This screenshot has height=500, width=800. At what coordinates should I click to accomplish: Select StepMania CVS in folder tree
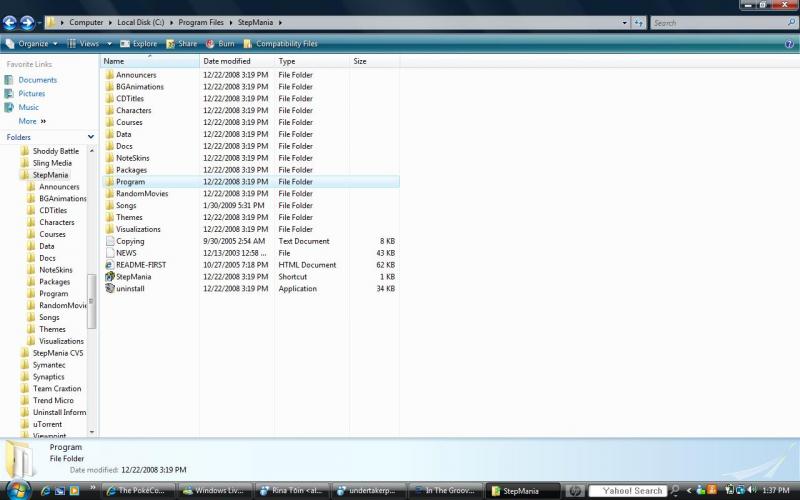tap(58, 353)
